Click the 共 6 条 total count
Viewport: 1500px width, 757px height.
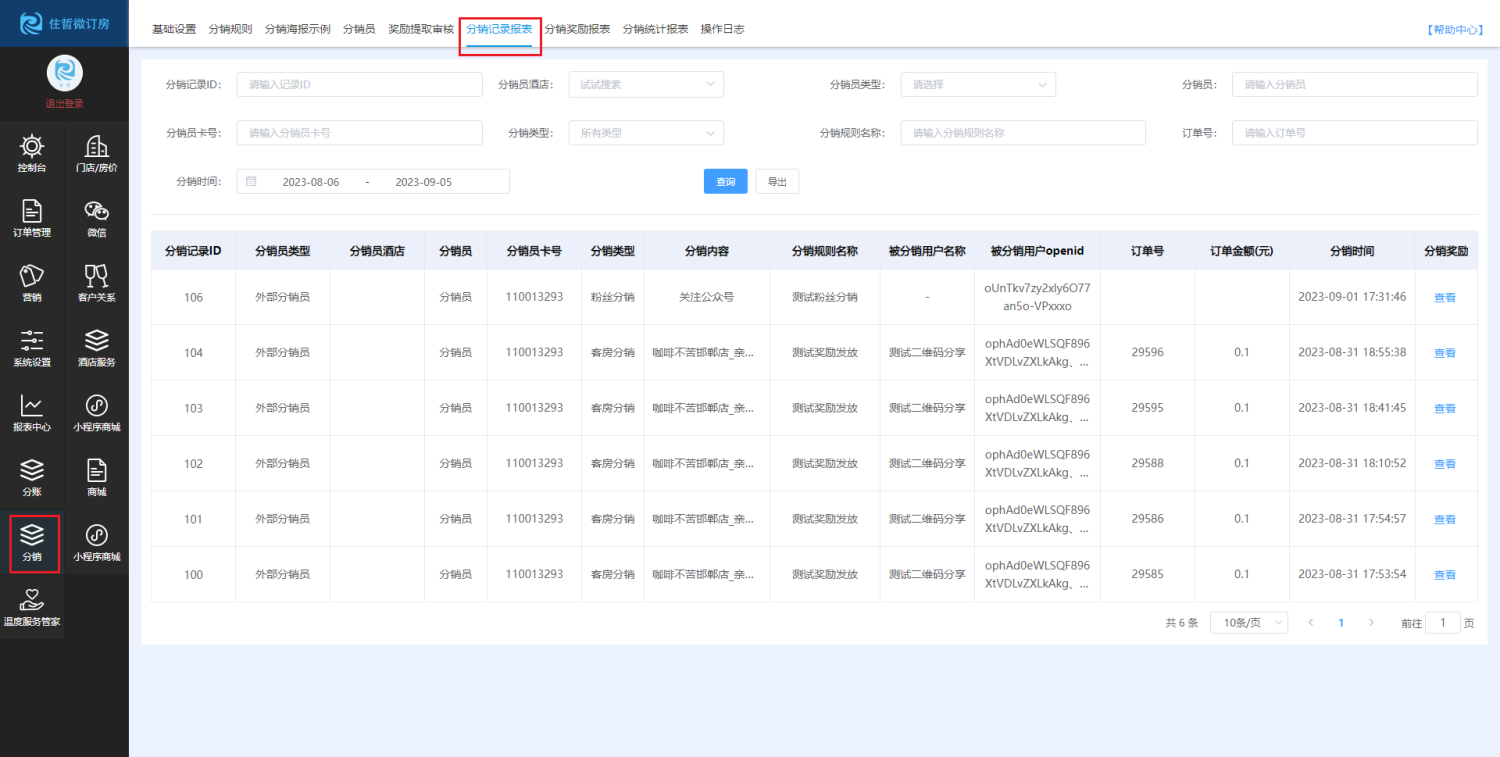tap(1181, 622)
